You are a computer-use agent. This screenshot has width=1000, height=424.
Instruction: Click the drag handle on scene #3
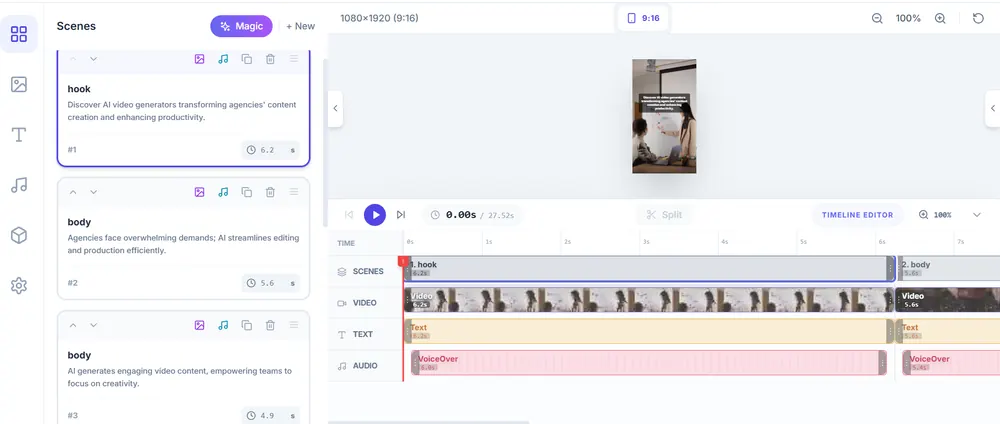click(x=294, y=325)
